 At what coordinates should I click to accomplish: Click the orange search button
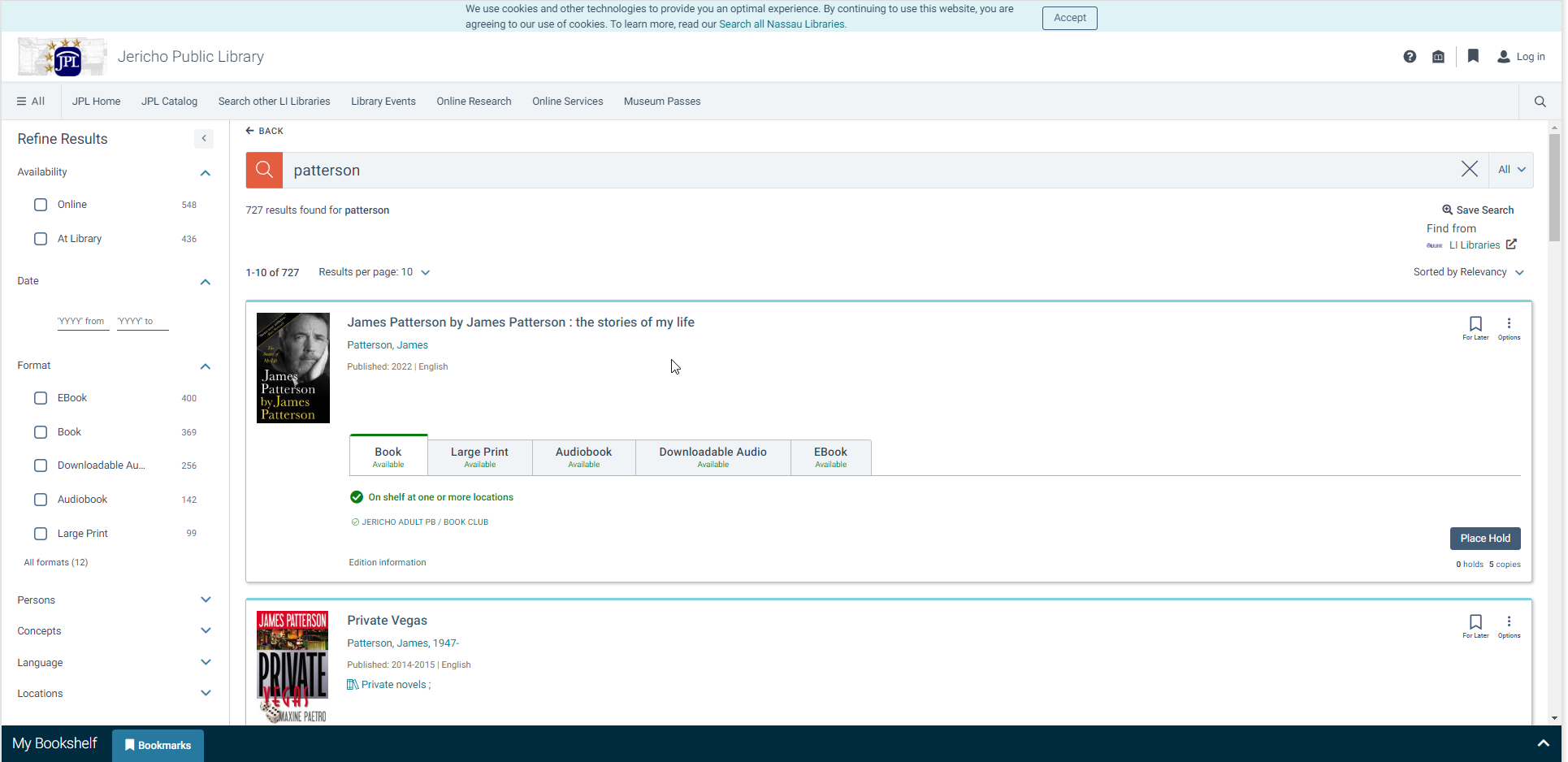(x=264, y=170)
